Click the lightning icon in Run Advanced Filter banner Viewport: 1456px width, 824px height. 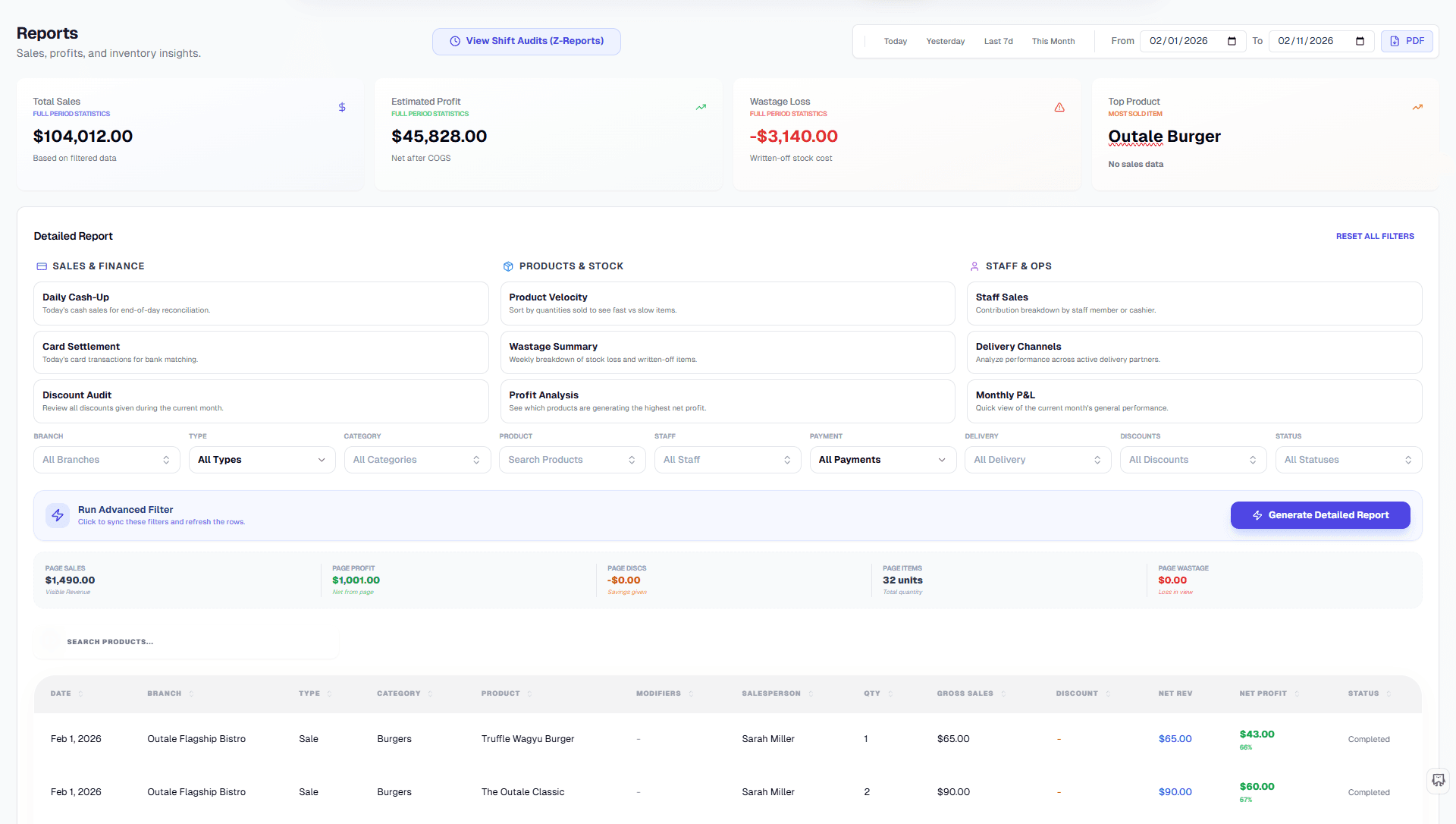(x=58, y=515)
